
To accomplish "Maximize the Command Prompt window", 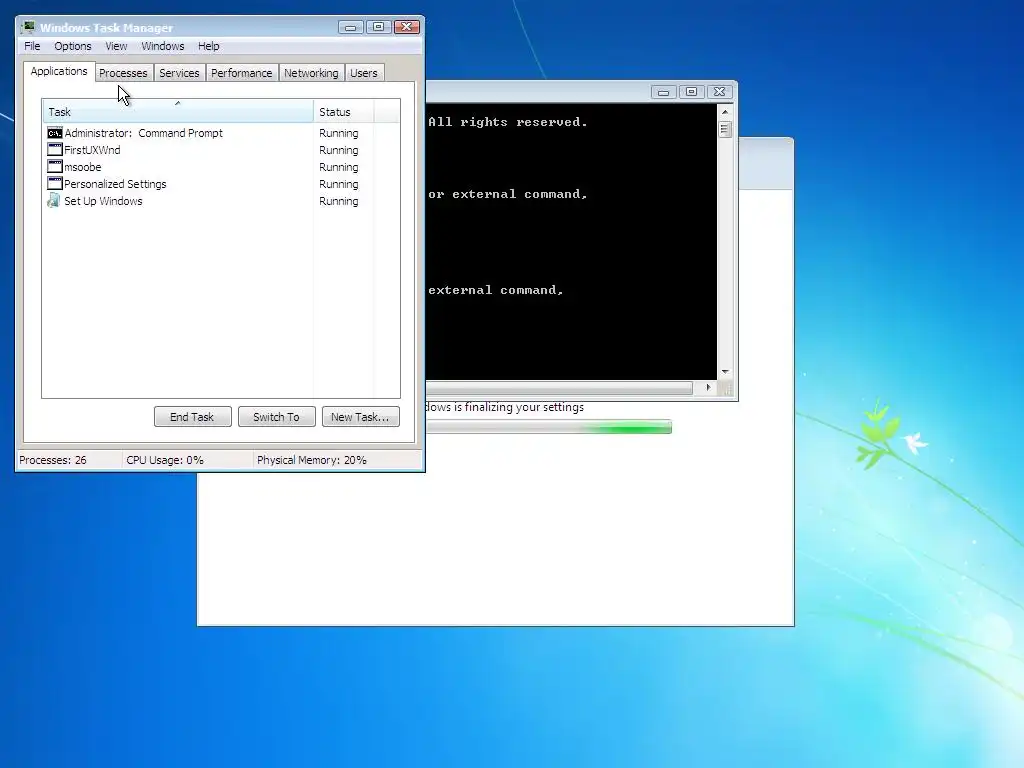I will [691, 92].
